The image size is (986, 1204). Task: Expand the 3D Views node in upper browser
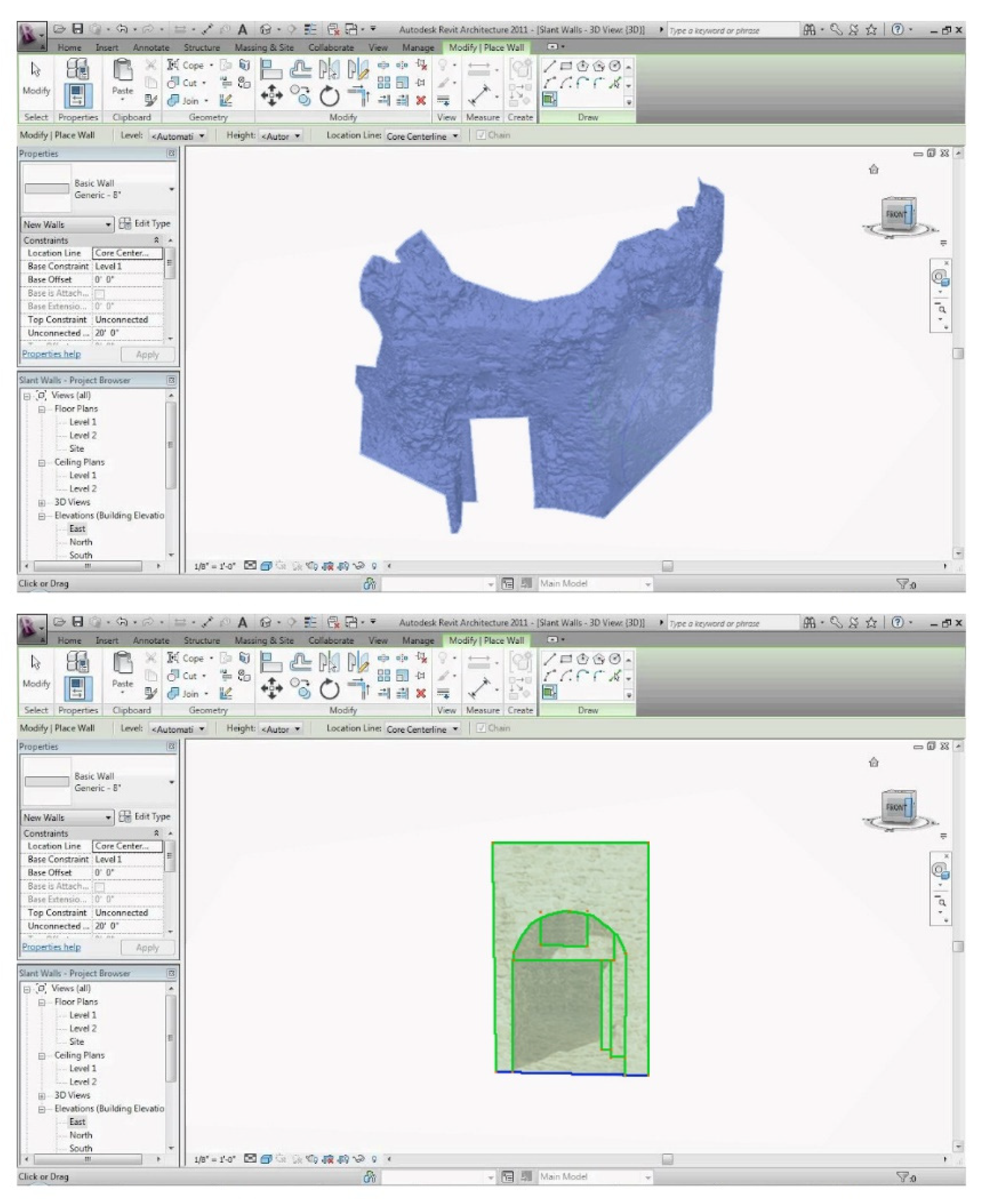tap(41, 502)
